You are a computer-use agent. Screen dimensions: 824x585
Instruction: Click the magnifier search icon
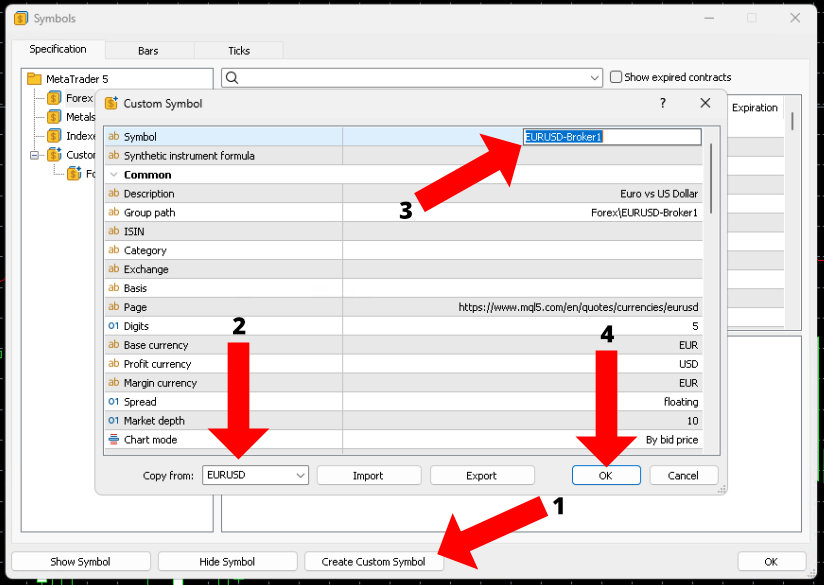[x=232, y=78]
